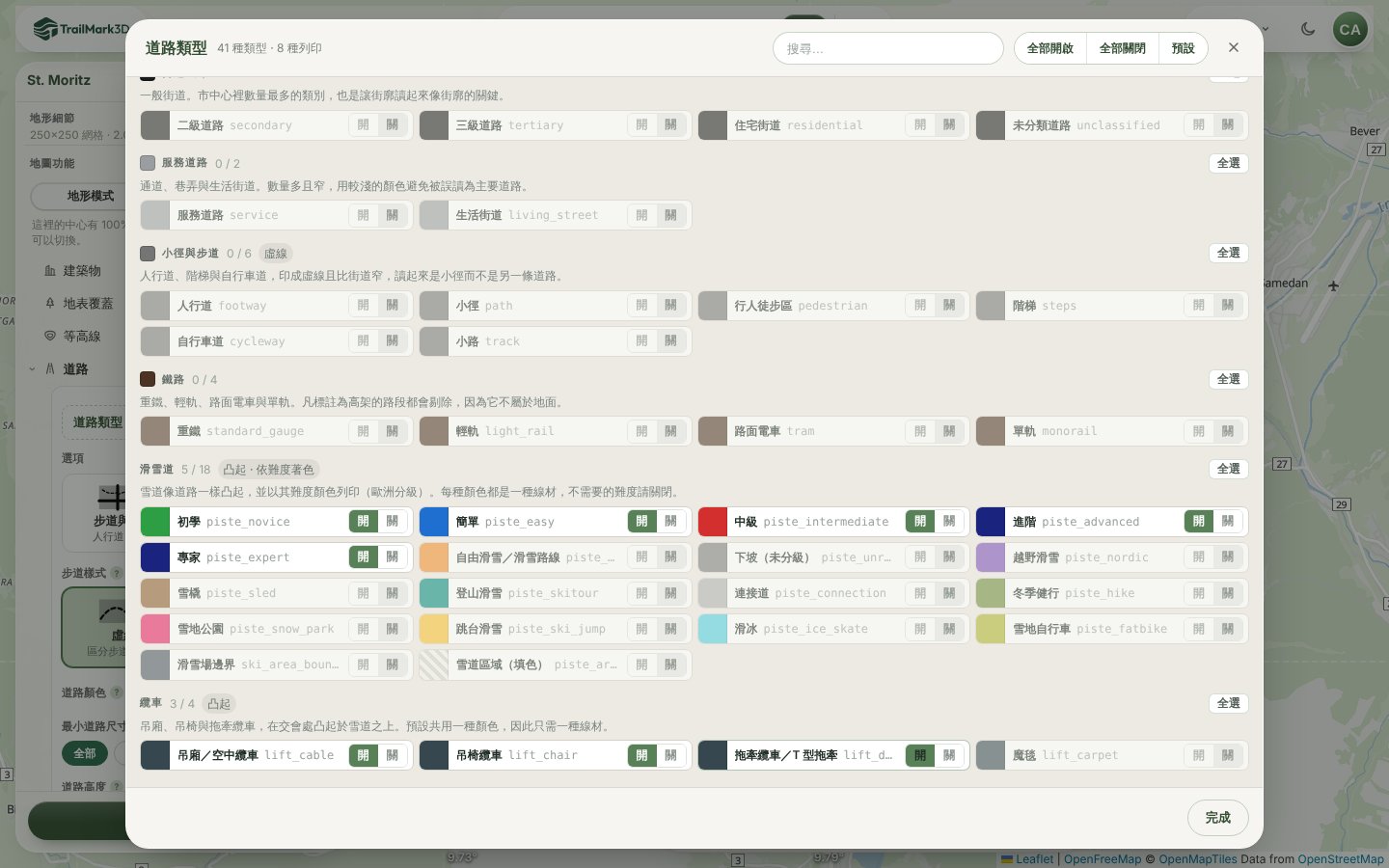Click the 建築物 layer icon in sidebar
Screen dimensions: 1389x868
pyautogui.click(x=50, y=271)
